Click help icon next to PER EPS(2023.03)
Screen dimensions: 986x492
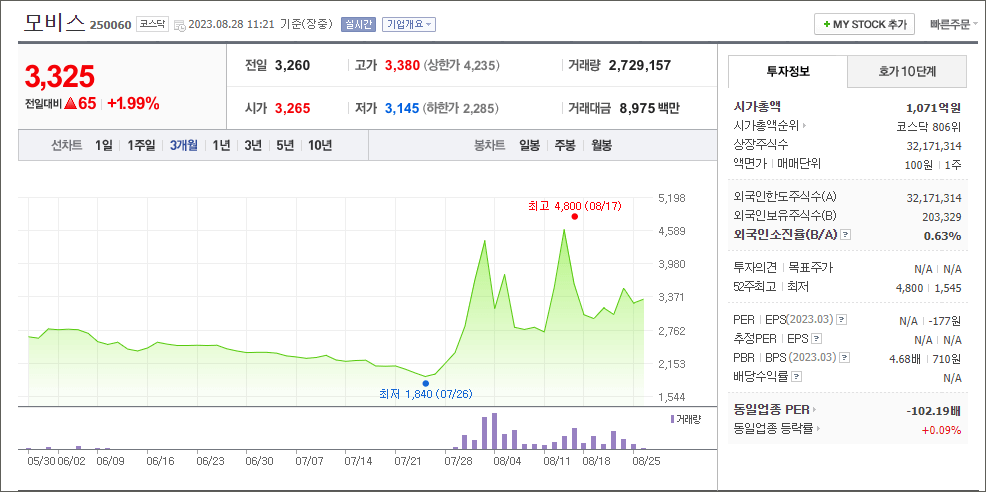click(842, 320)
